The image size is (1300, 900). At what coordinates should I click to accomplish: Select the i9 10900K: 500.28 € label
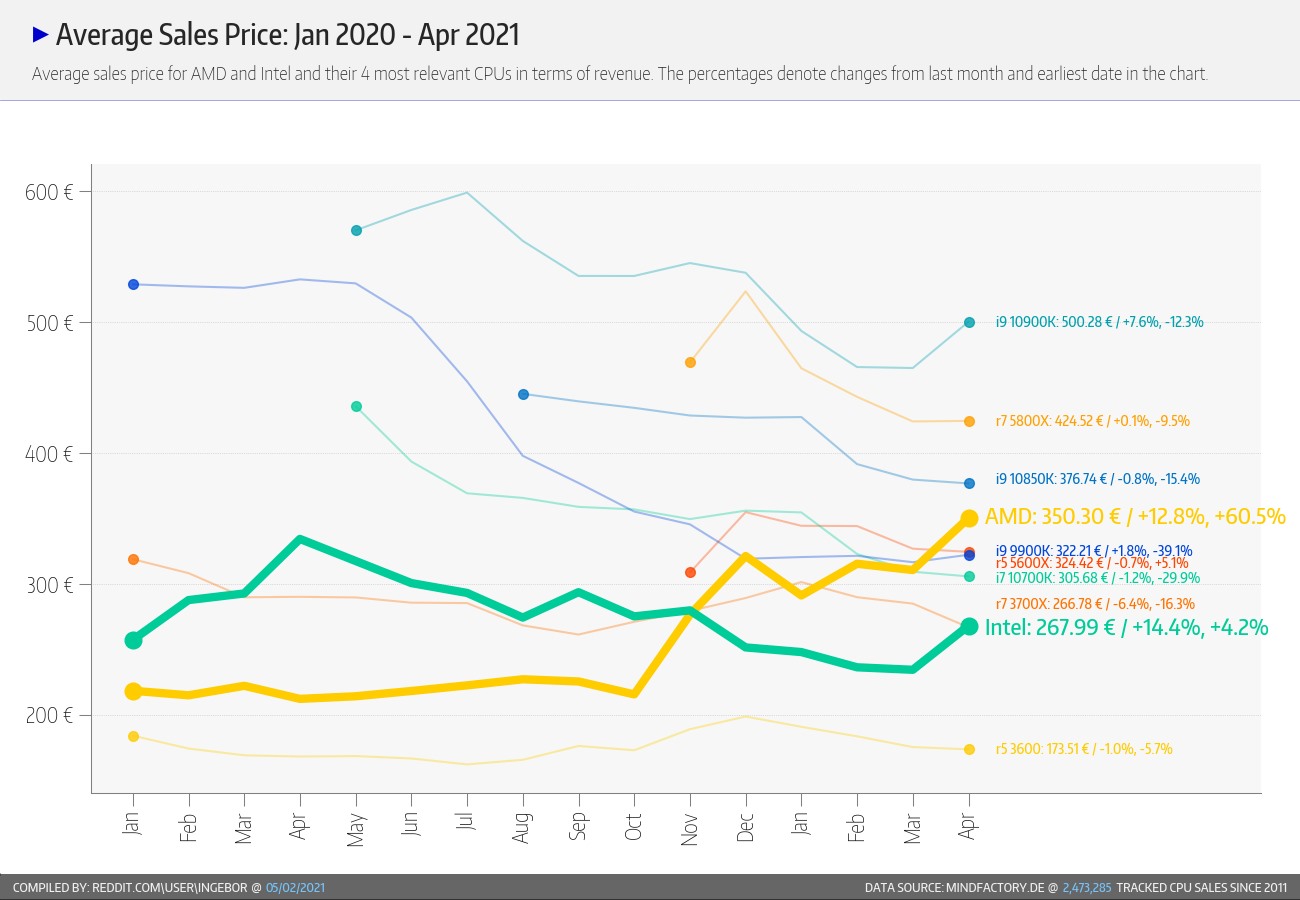[1099, 323]
